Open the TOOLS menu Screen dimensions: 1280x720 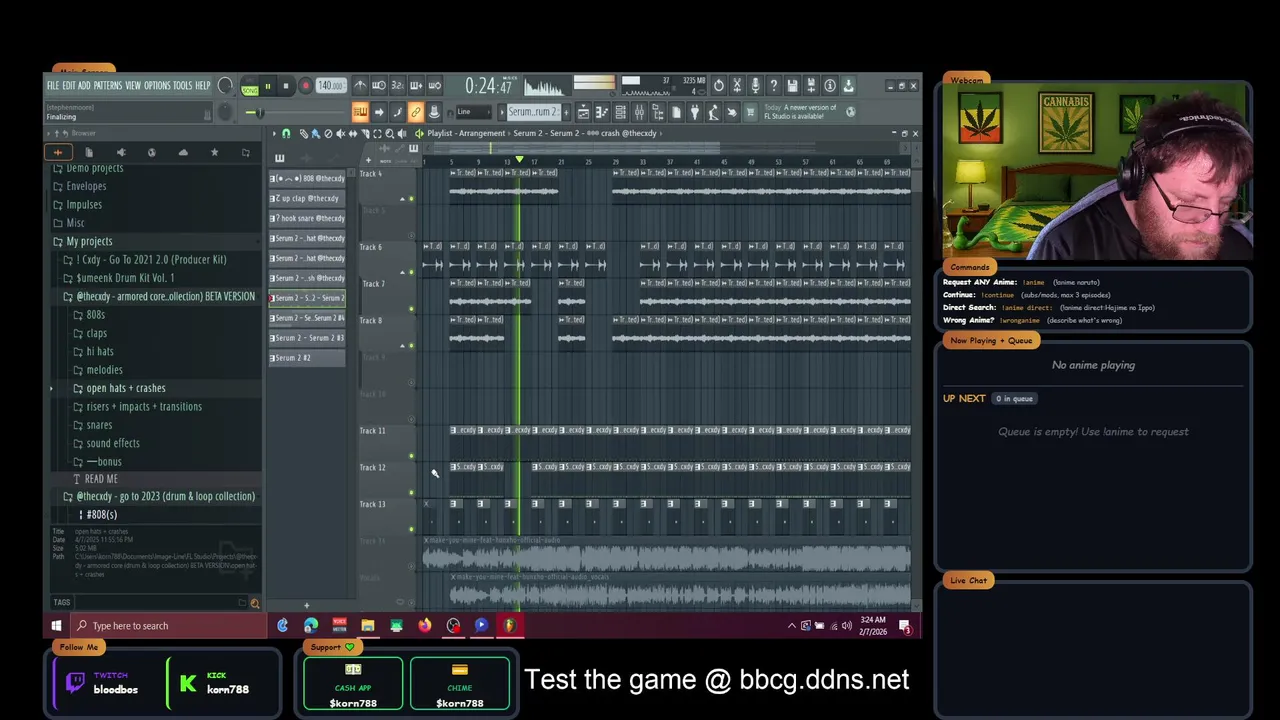tap(182, 85)
